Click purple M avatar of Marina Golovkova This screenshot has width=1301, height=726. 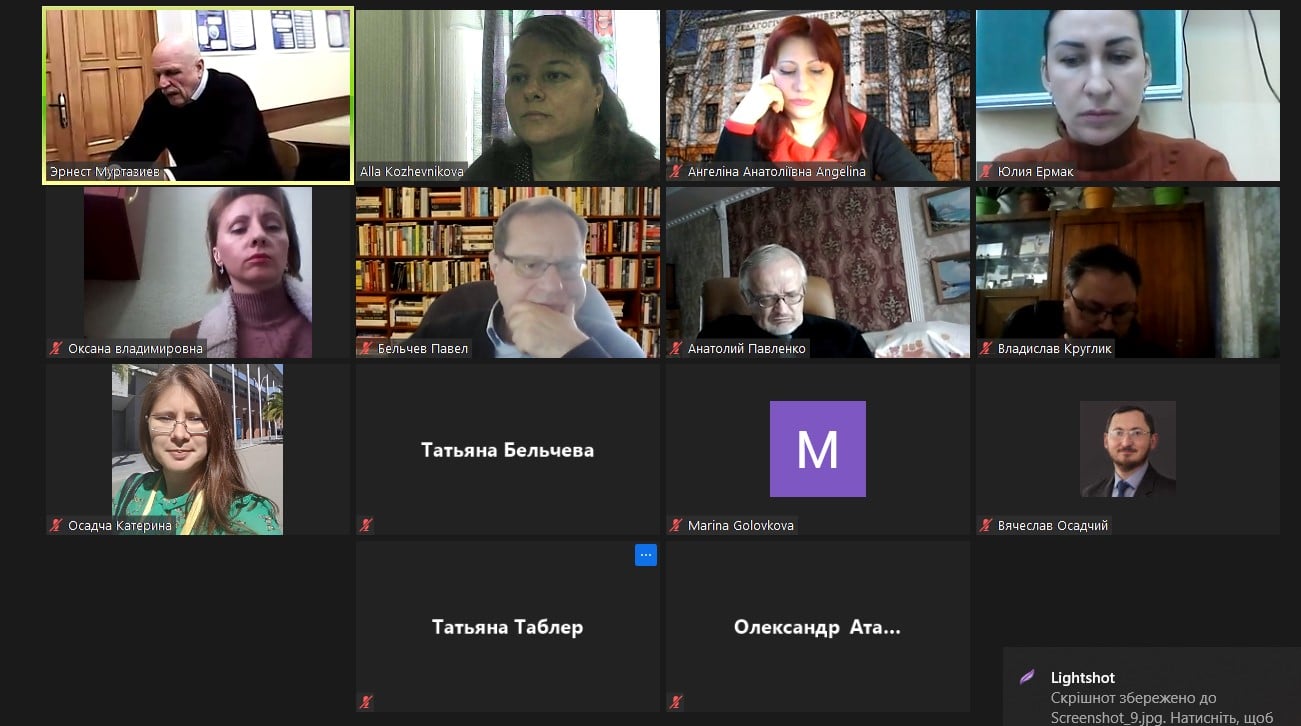point(818,449)
